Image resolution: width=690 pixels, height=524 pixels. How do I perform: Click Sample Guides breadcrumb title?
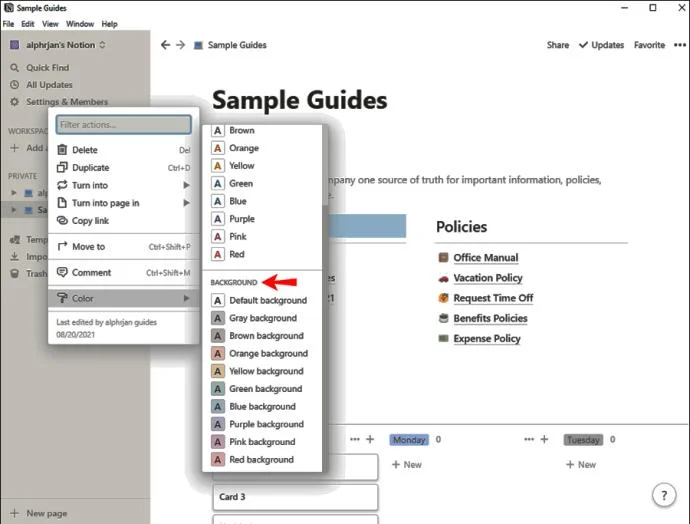coord(237,45)
